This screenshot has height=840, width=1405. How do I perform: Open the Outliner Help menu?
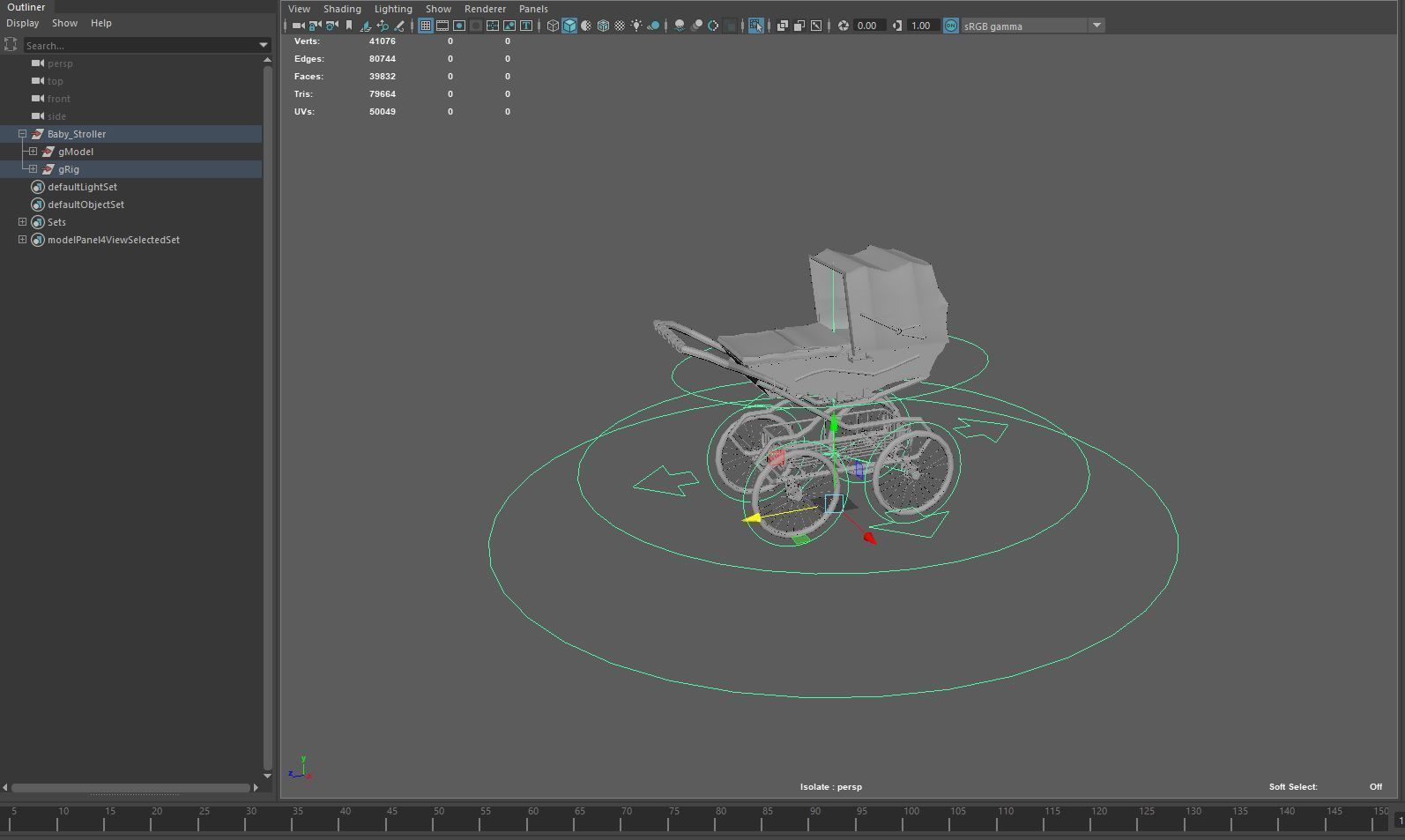click(x=101, y=23)
